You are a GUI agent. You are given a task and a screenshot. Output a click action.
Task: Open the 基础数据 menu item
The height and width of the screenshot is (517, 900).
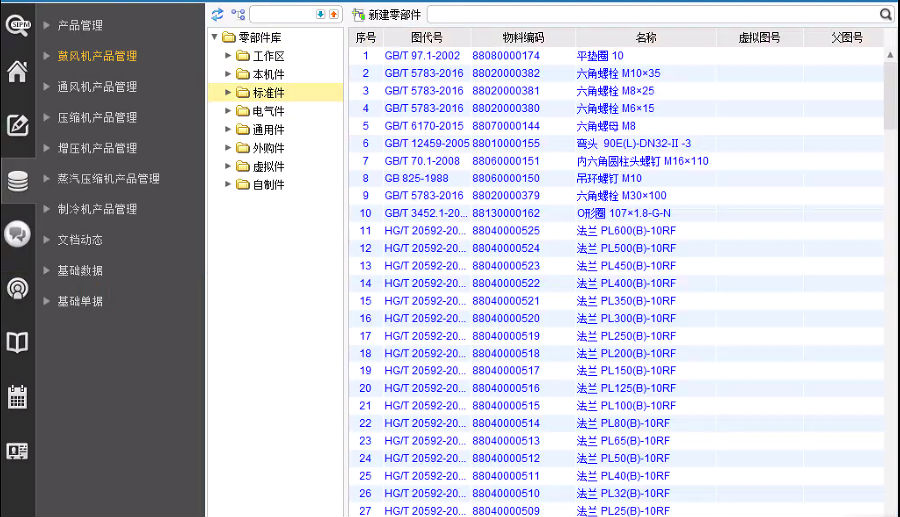[80, 271]
